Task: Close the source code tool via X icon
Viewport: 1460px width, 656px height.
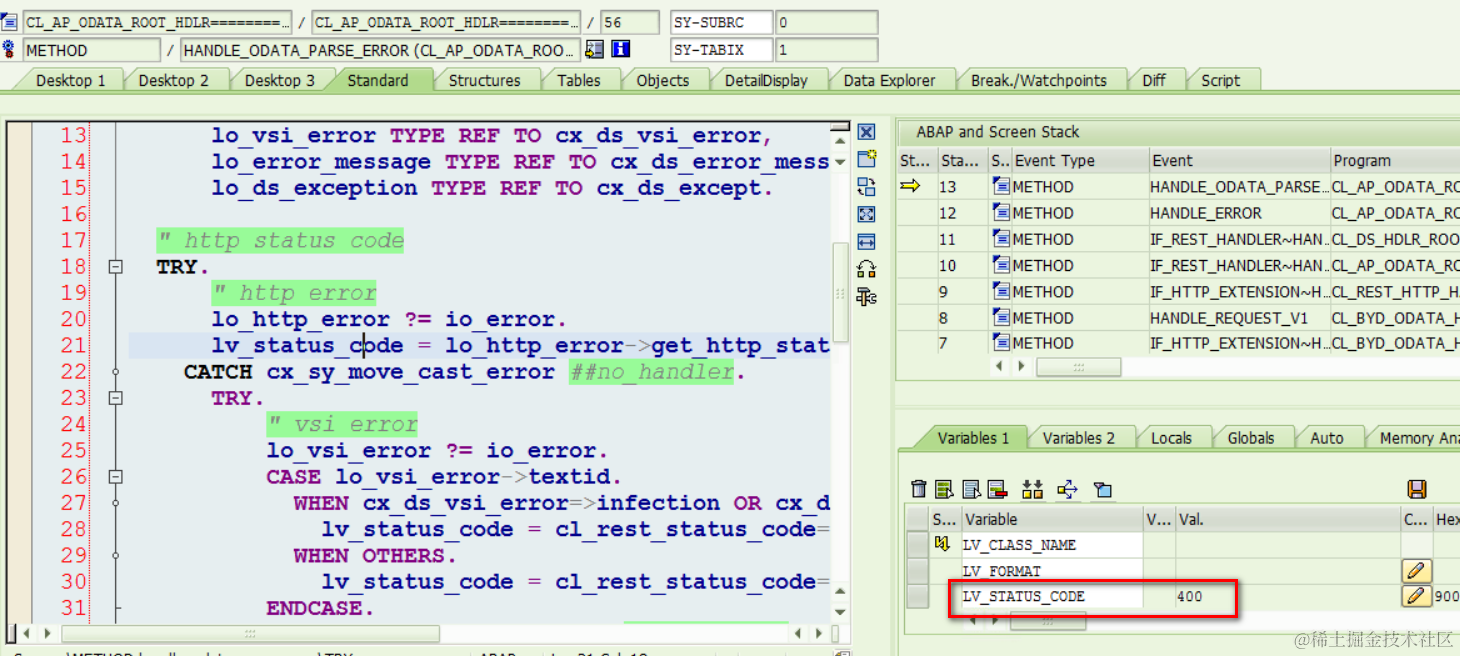Action: pos(866,132)
